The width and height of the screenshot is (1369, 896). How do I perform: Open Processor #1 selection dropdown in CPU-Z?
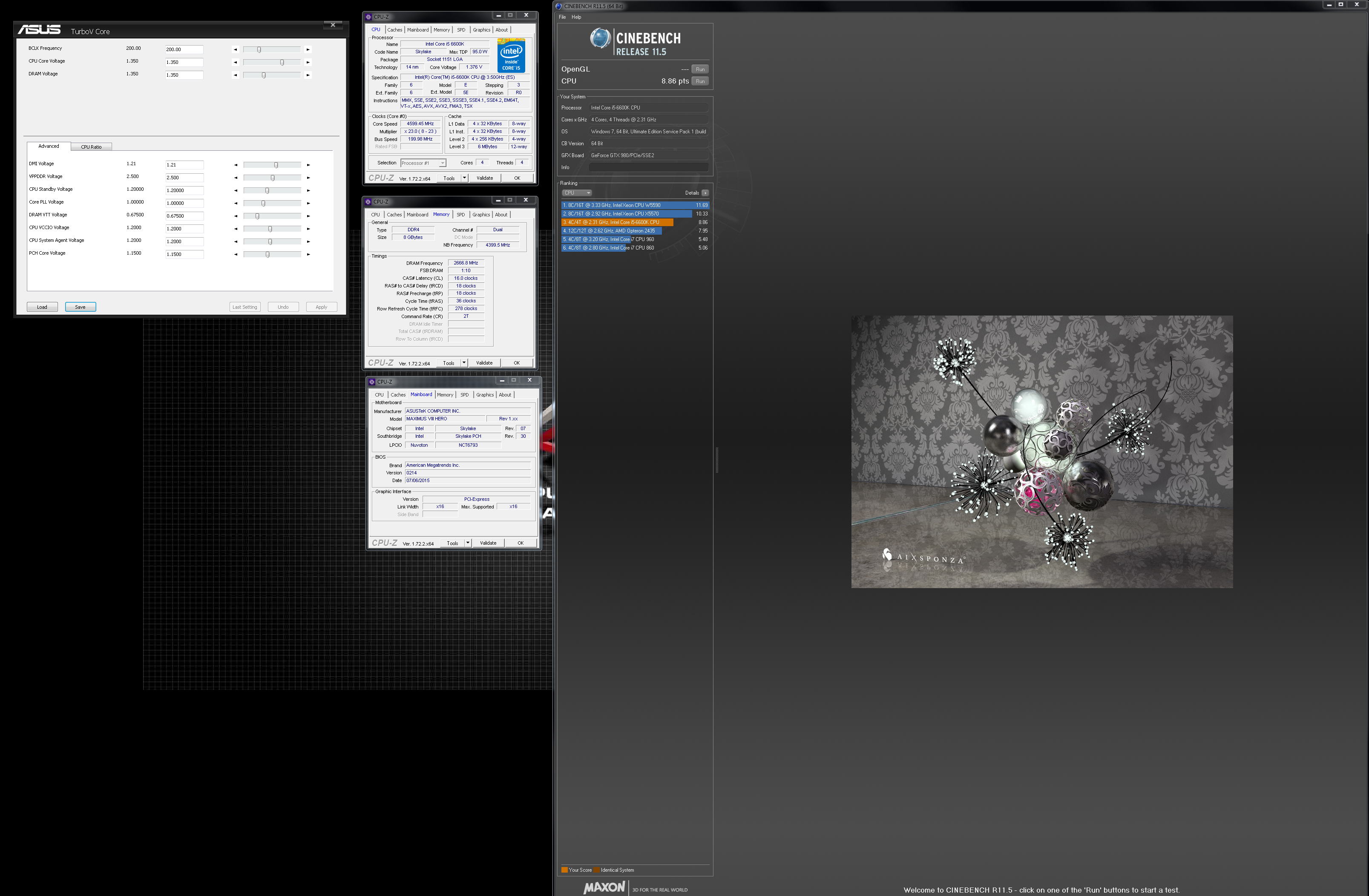[x=423, y=164]
